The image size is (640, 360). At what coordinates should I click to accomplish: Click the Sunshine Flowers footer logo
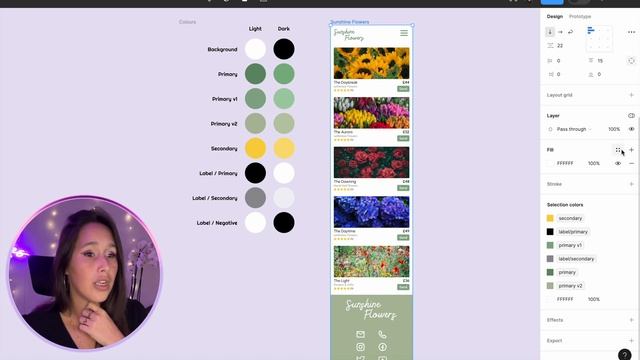tap(371, 309)
